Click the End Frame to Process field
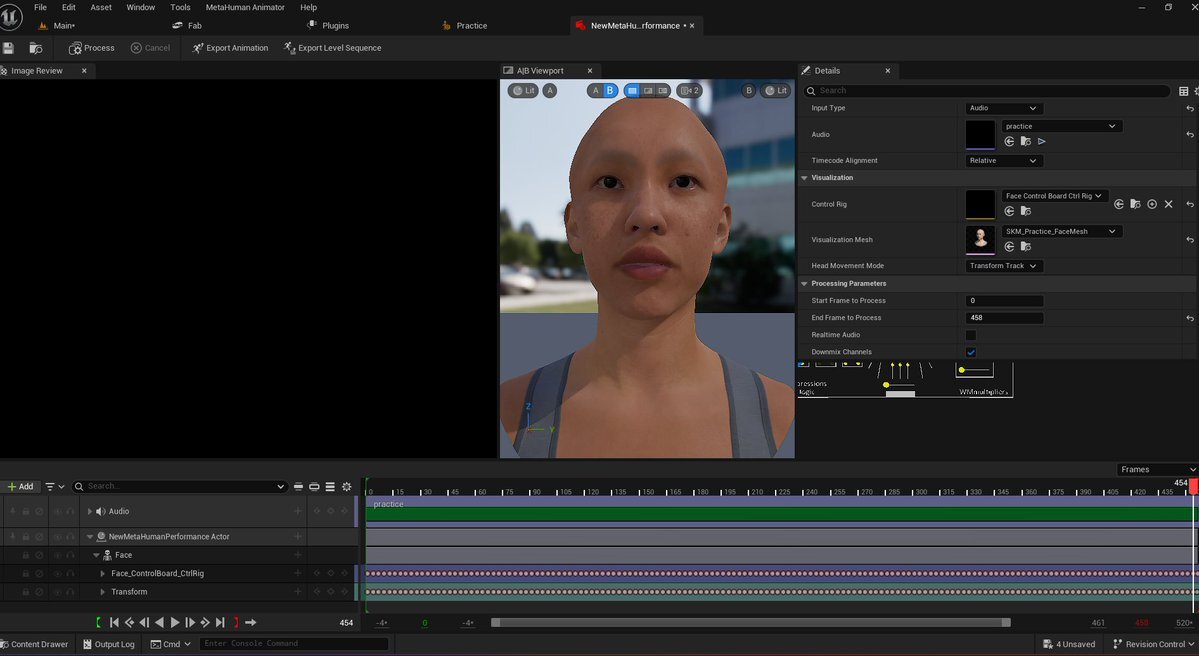Viewport: 1199px width, 656px height. coord(1004,318)
